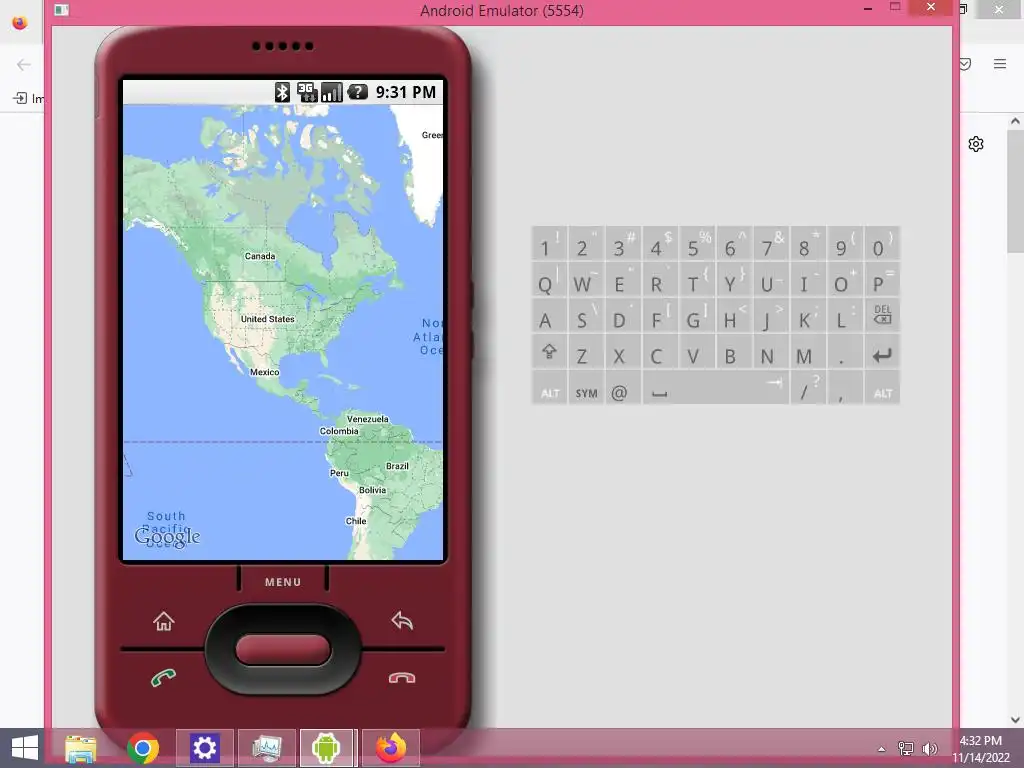Image resolution: width=1024 pixels, height=768 pixels.
Task: Click the Venezuela label on the map
Action: 368,419
